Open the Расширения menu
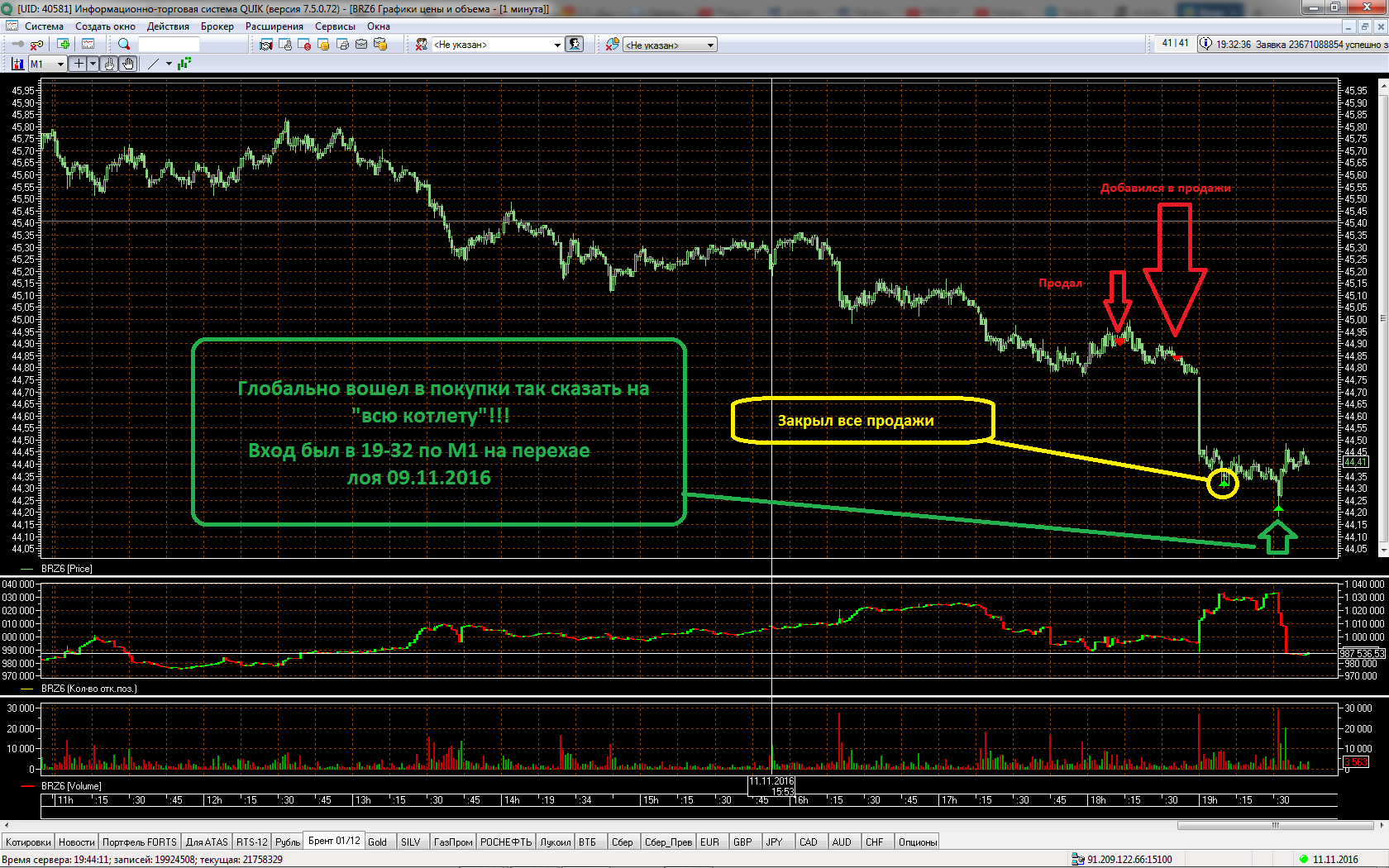Screen dimensions: 1389x868 pos(274,26)
